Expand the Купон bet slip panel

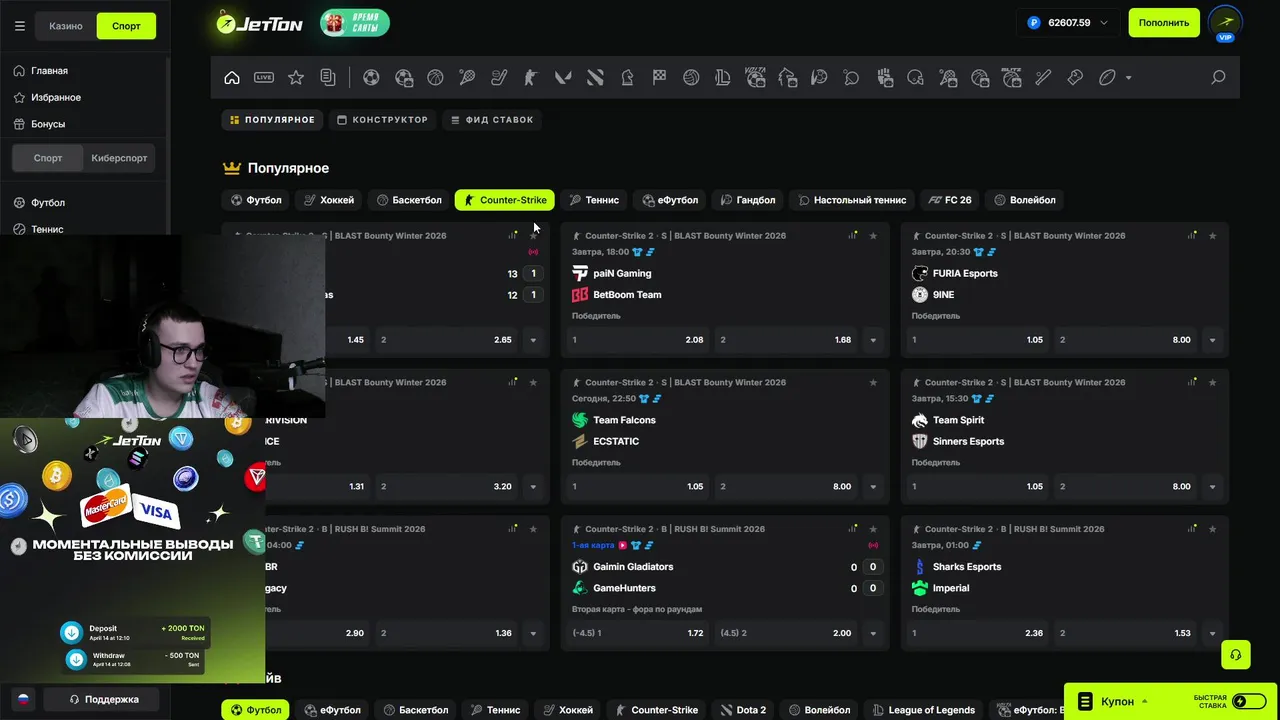pyautogui.click(x=1115, y=702)
